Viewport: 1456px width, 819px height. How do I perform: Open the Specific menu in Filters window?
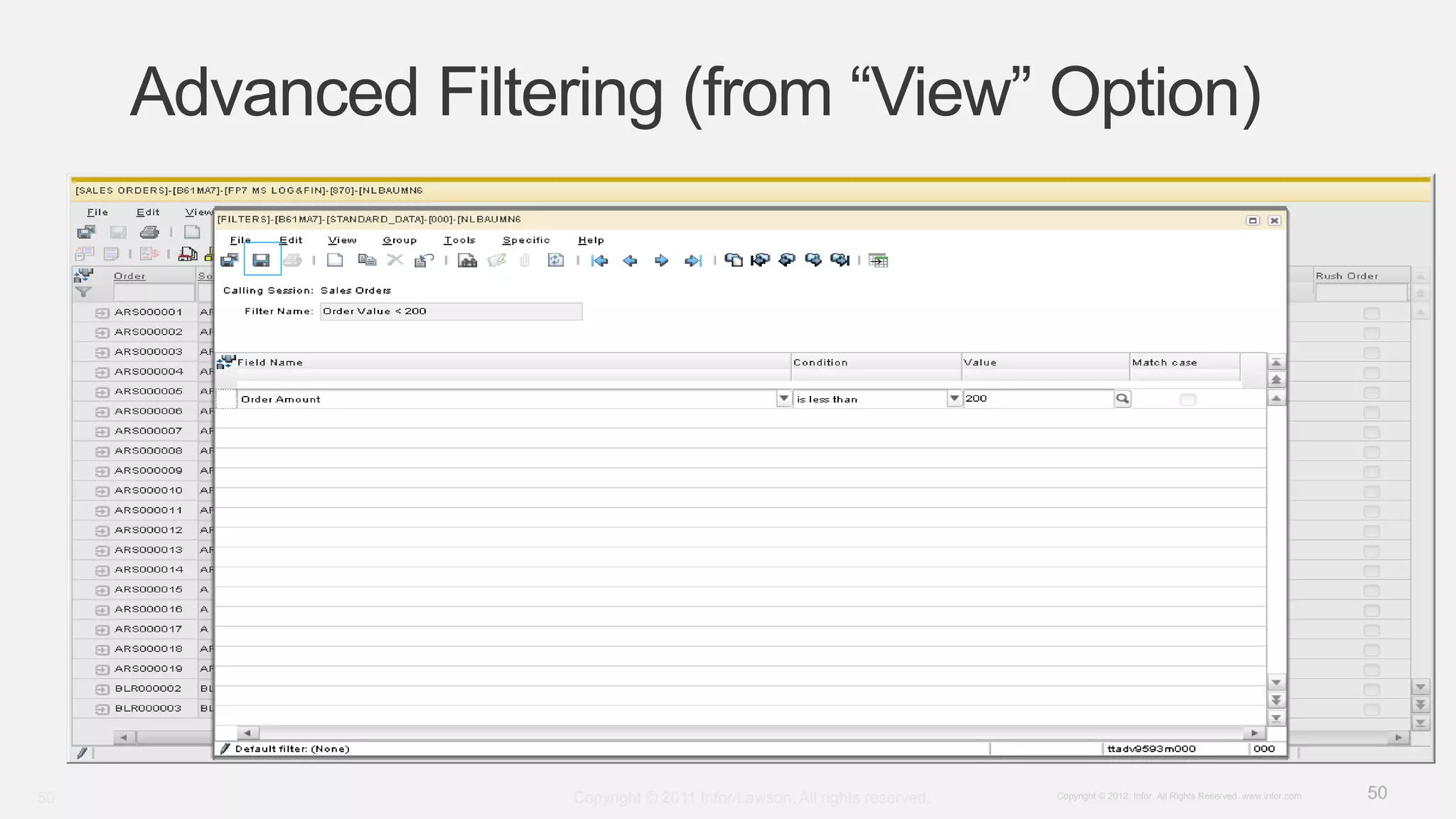(x=526, y=240)
